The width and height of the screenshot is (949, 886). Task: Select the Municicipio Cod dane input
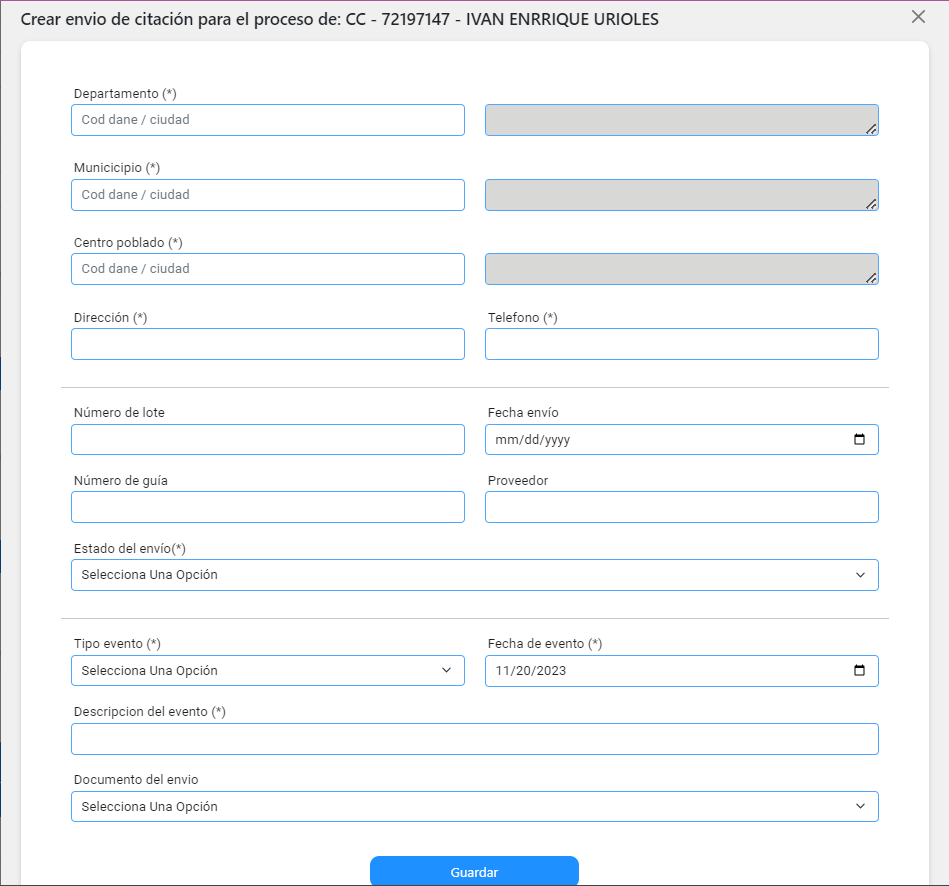pos(268,195)
